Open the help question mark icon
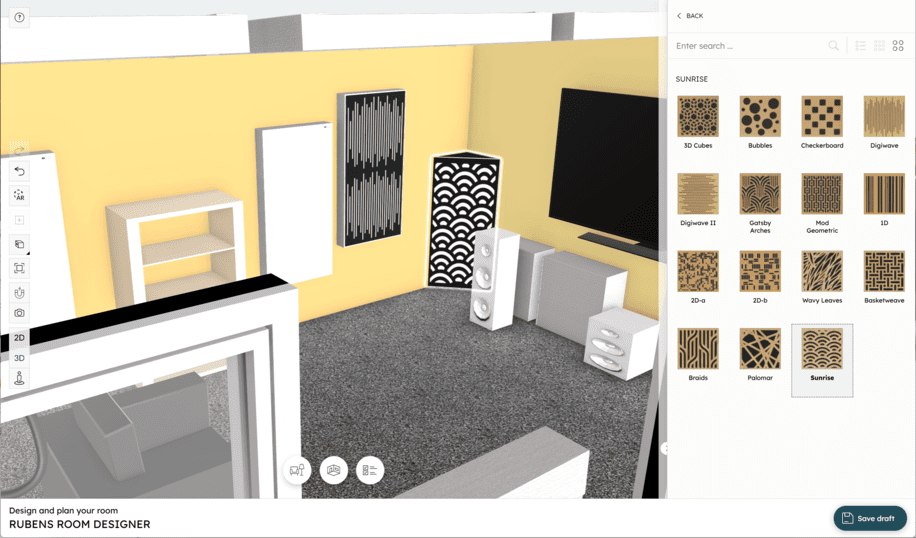 tap(20, 18)
